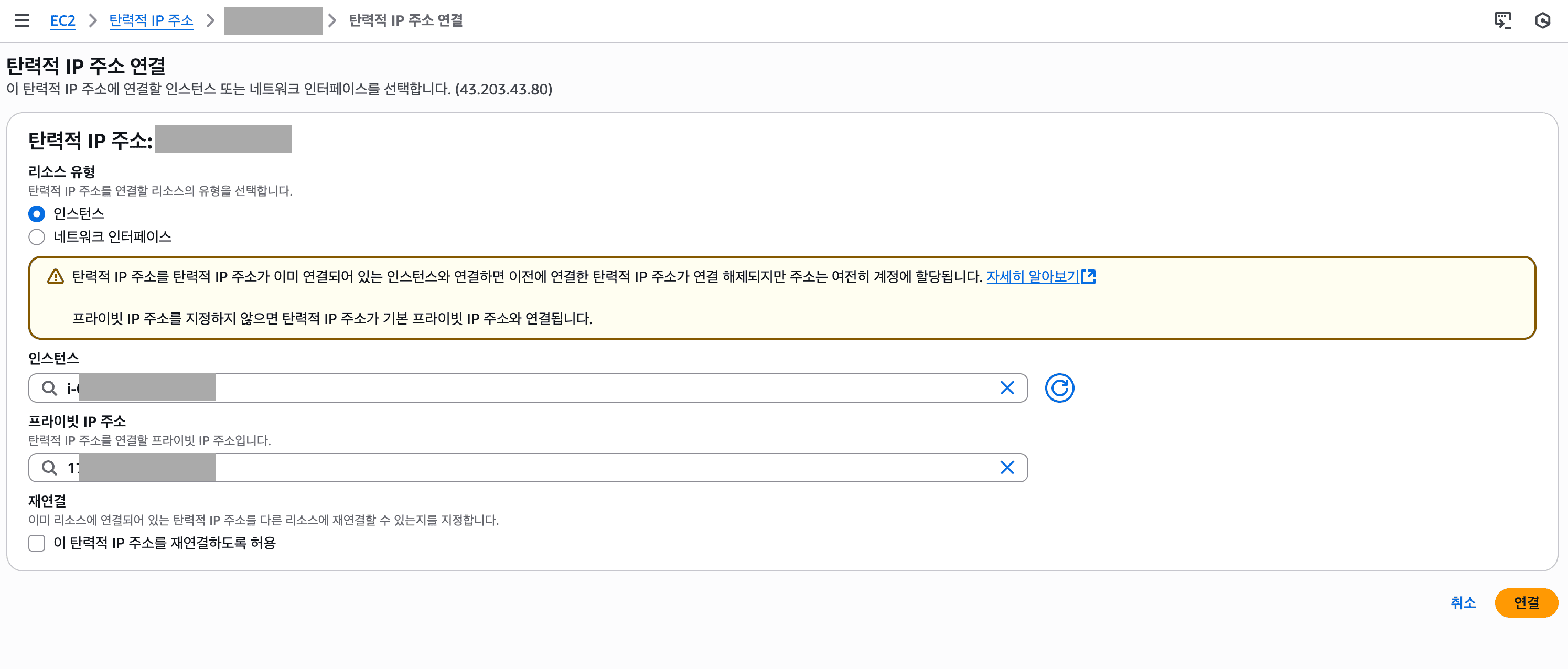Navigate to EC2 via the breadcrumb link
1568x669 pixels.
(63, 20)
